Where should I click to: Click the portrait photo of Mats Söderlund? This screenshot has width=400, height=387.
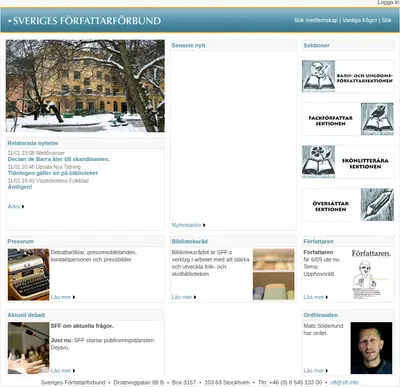coord(371,348)
